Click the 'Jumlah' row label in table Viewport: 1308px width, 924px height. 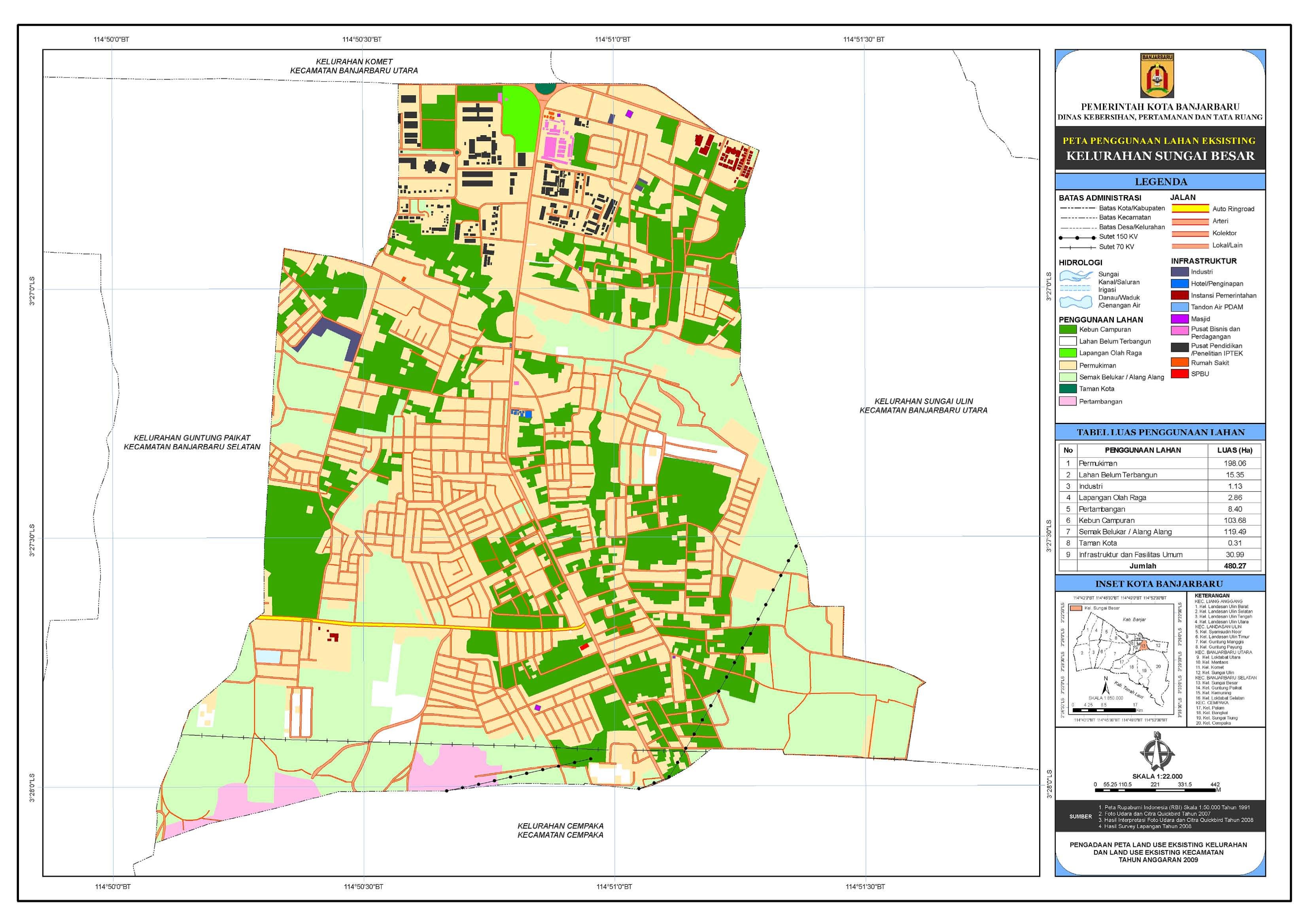1143,566
